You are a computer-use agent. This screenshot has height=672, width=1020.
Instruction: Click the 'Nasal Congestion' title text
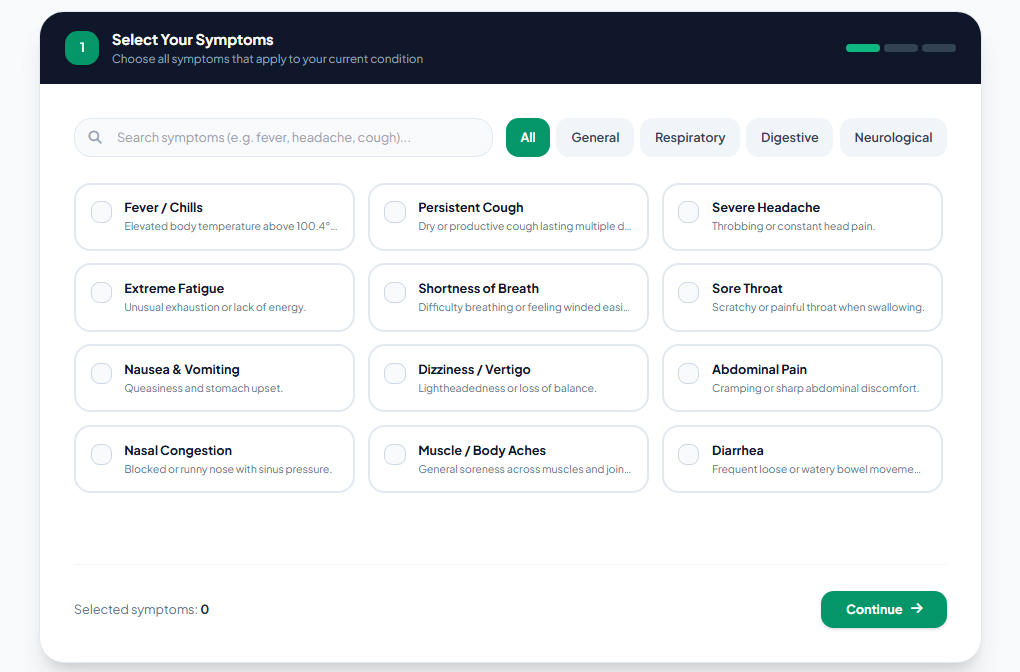pyautogui.click(x=178, y=450)
